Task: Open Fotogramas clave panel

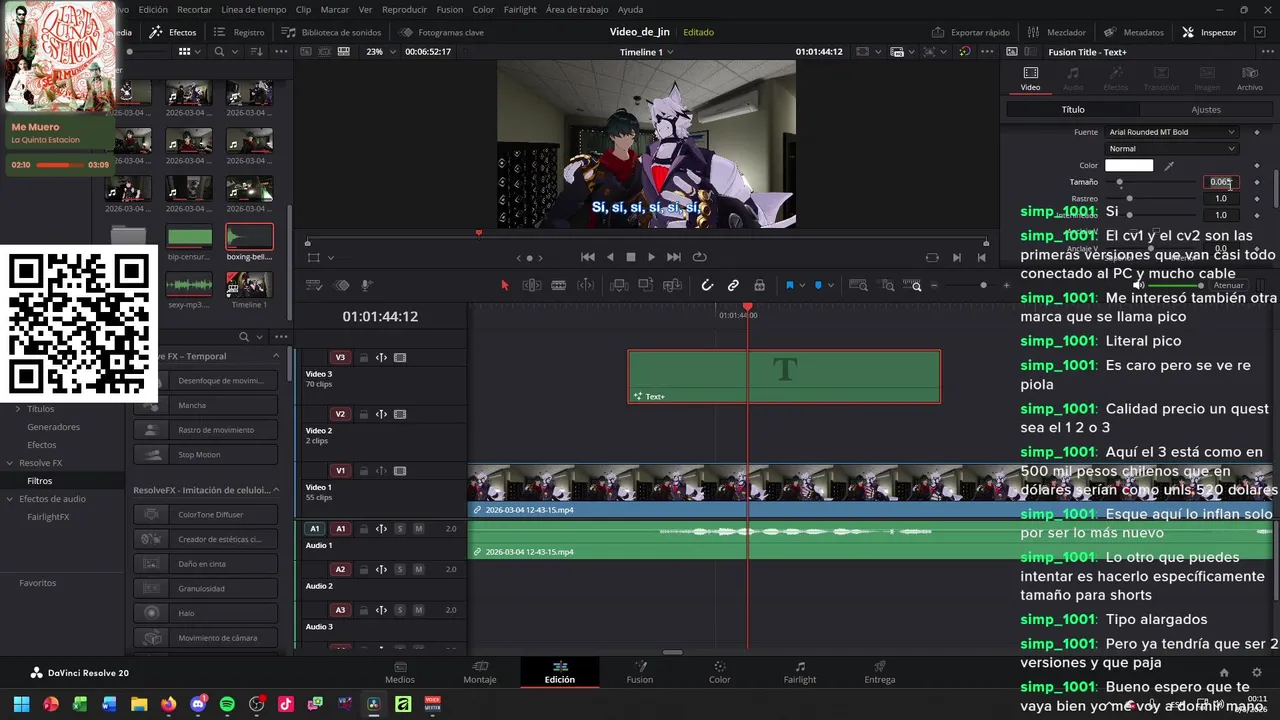Action: 441,32
